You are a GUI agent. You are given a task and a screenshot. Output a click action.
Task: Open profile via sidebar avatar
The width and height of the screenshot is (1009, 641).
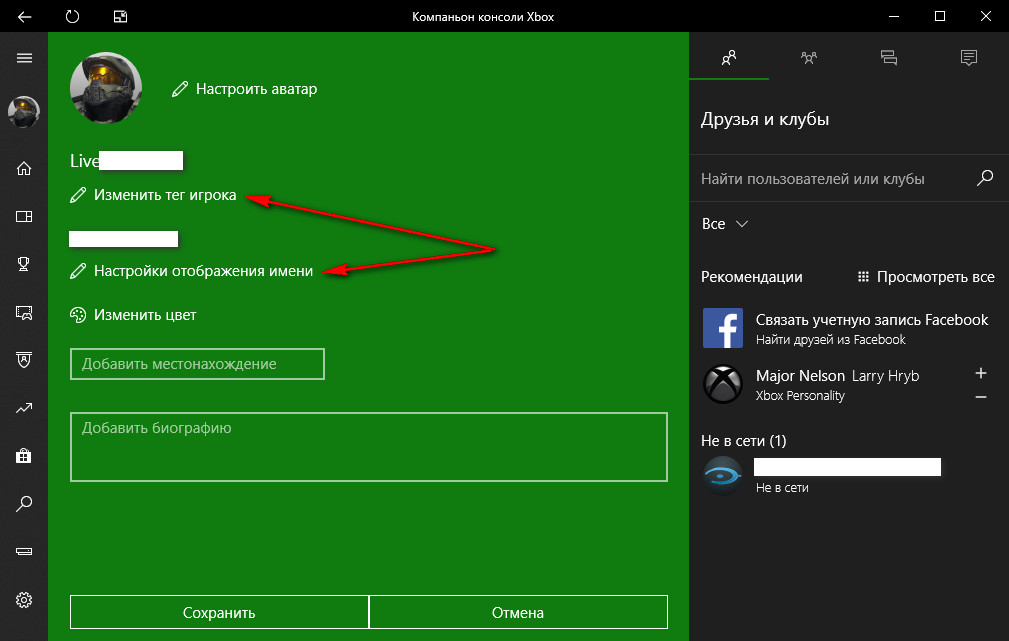pyautogui.click(x=24, y=112)
